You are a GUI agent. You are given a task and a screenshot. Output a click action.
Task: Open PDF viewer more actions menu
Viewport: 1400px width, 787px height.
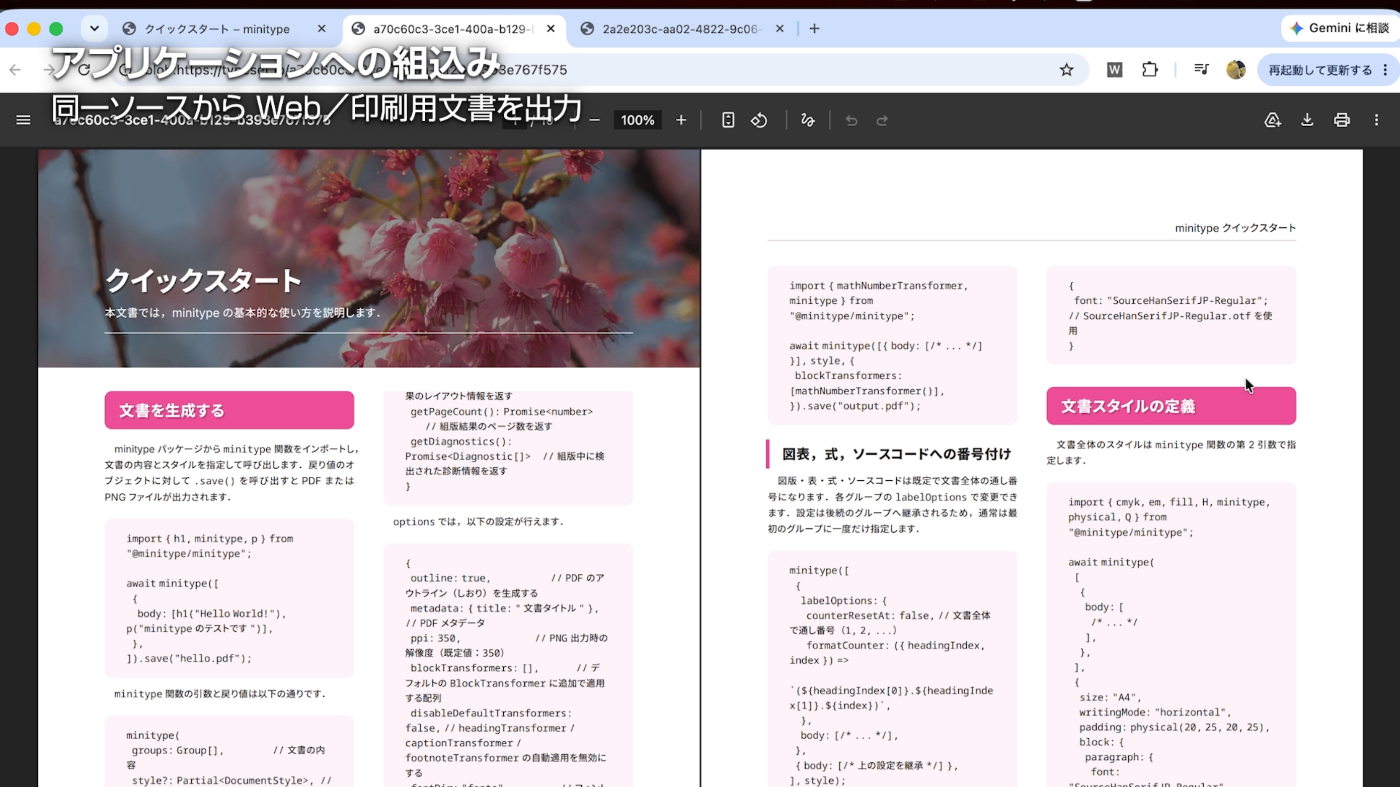click(1377, 120)
